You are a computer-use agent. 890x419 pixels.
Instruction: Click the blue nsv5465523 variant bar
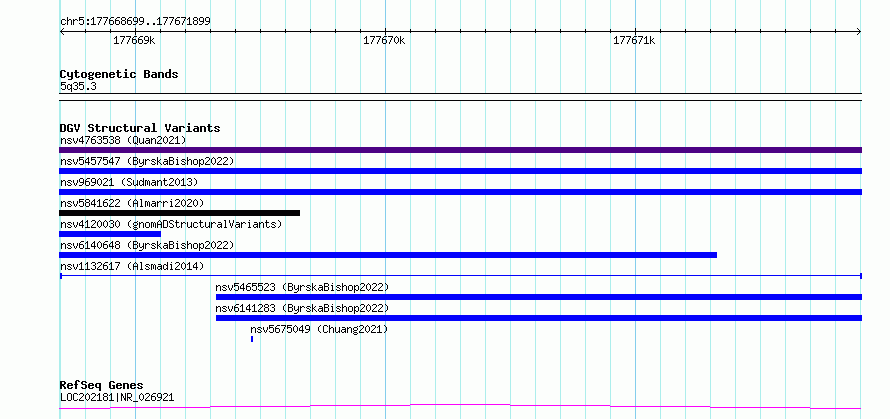pyautogui.click(x=539, y=297)
